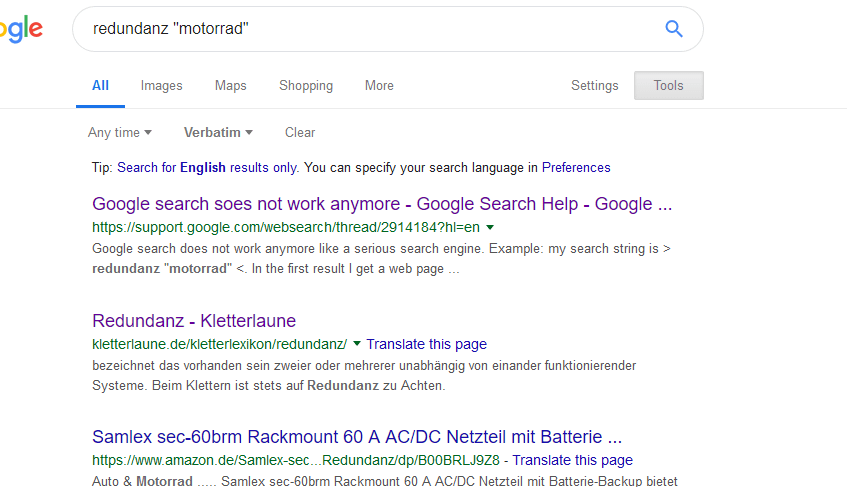The width and height of the screenshot is (847, 487).
Task: Select the All results tab
Action: coord(100,86)
